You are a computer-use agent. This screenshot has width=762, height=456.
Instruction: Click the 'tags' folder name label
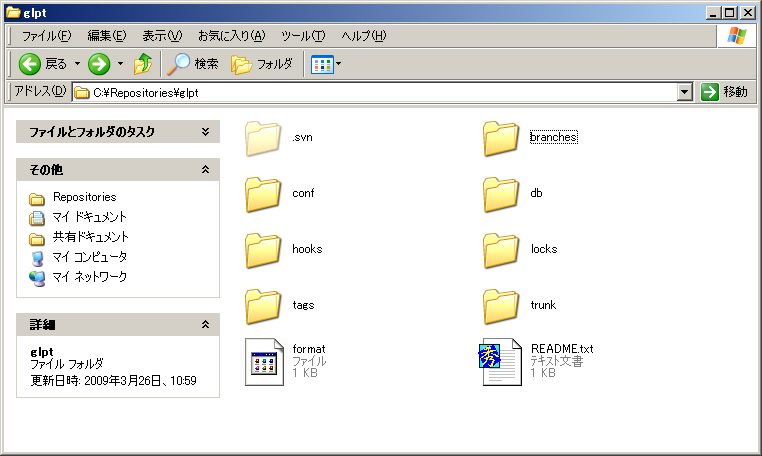click(303, 305)
